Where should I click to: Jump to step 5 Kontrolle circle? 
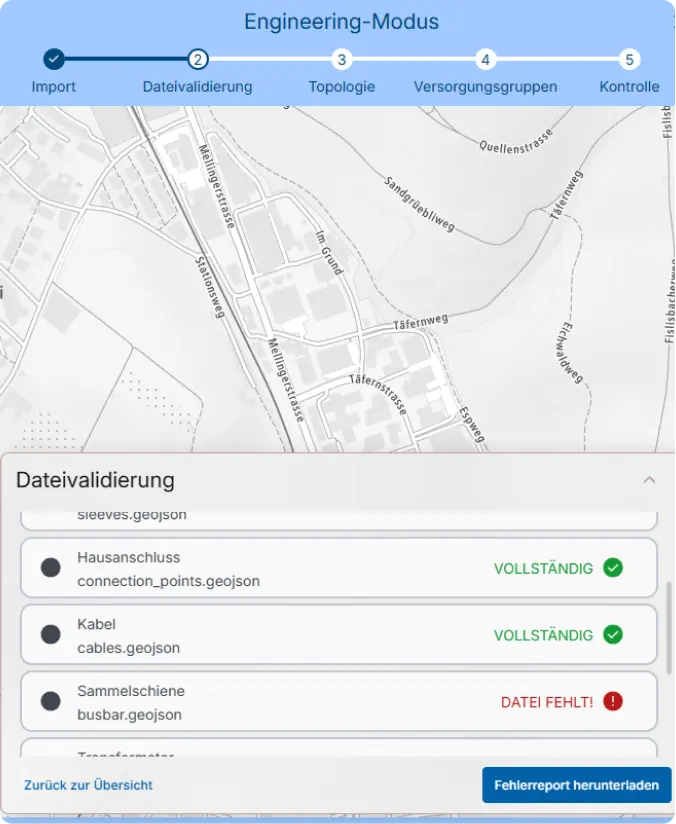tap(629, 59)
